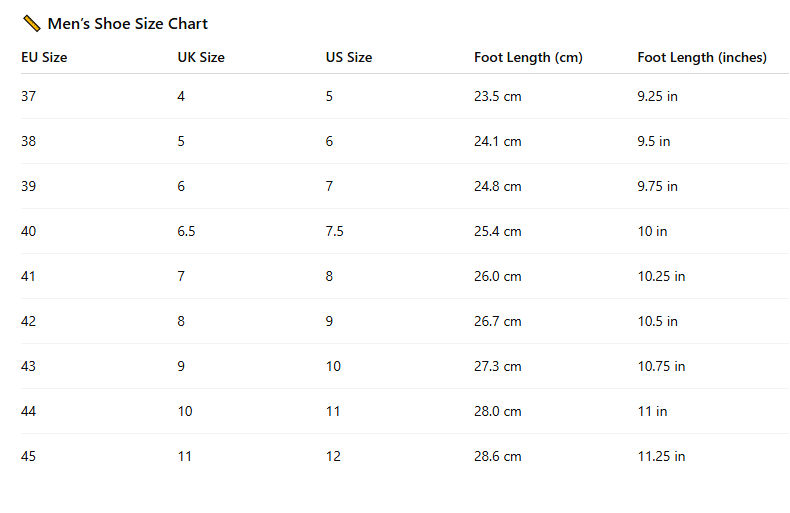
Task: Click the Men's Shoe Size Chart heading
Action: 128,24
